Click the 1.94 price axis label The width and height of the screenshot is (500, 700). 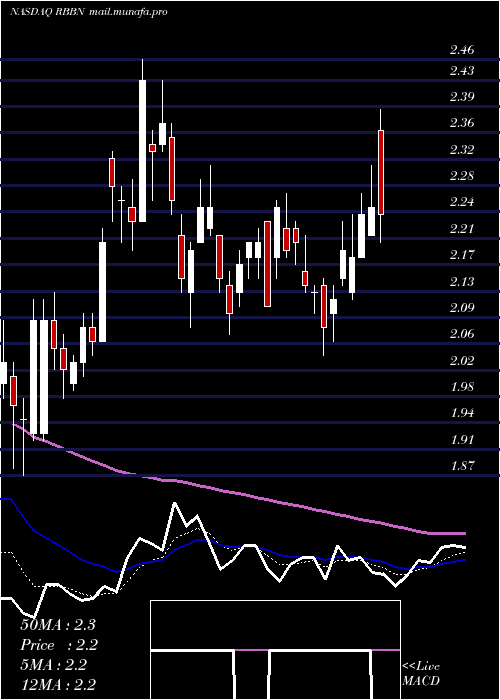coord(462,413)
